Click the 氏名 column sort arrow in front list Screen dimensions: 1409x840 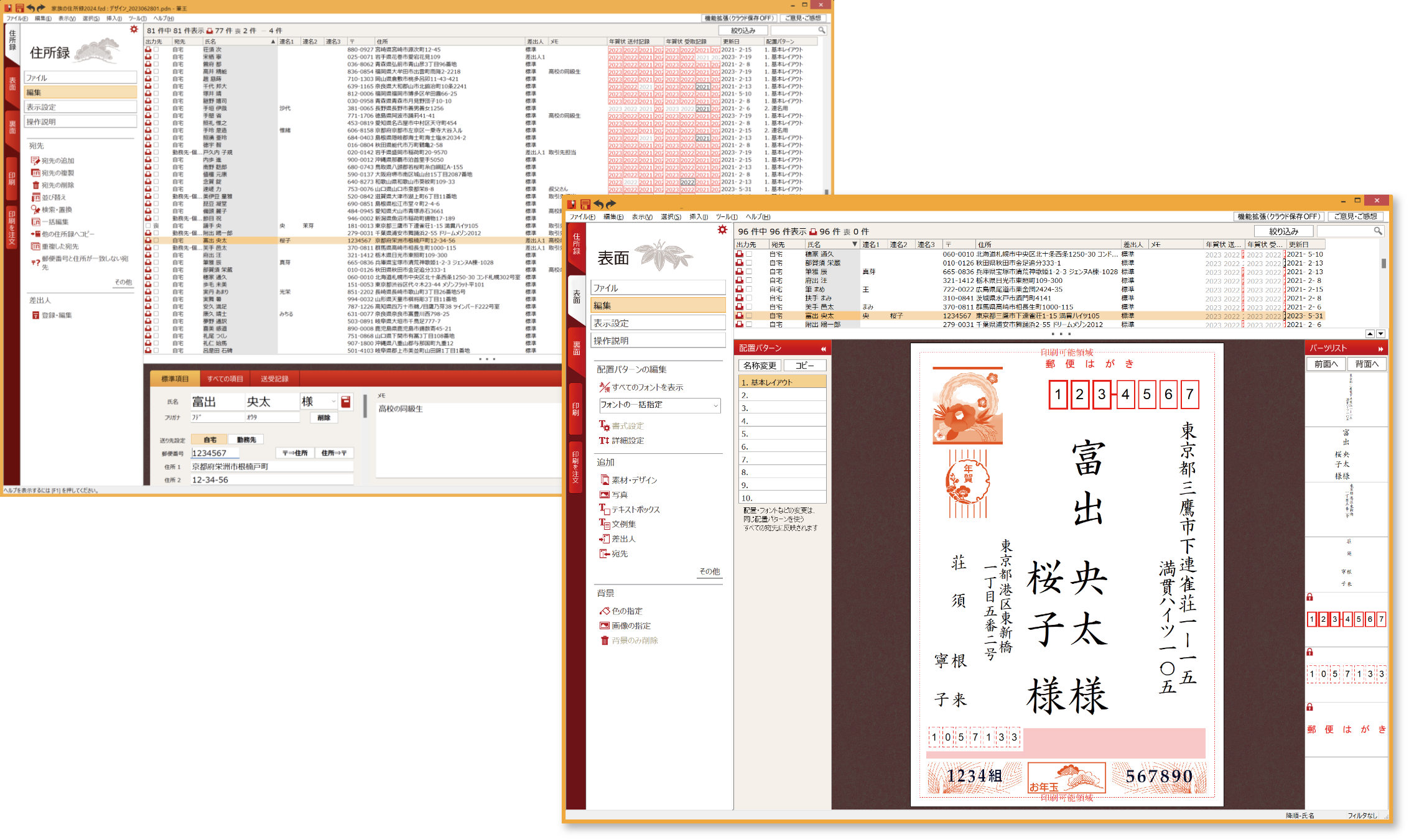pyautogui.click(x=854, y=244)
